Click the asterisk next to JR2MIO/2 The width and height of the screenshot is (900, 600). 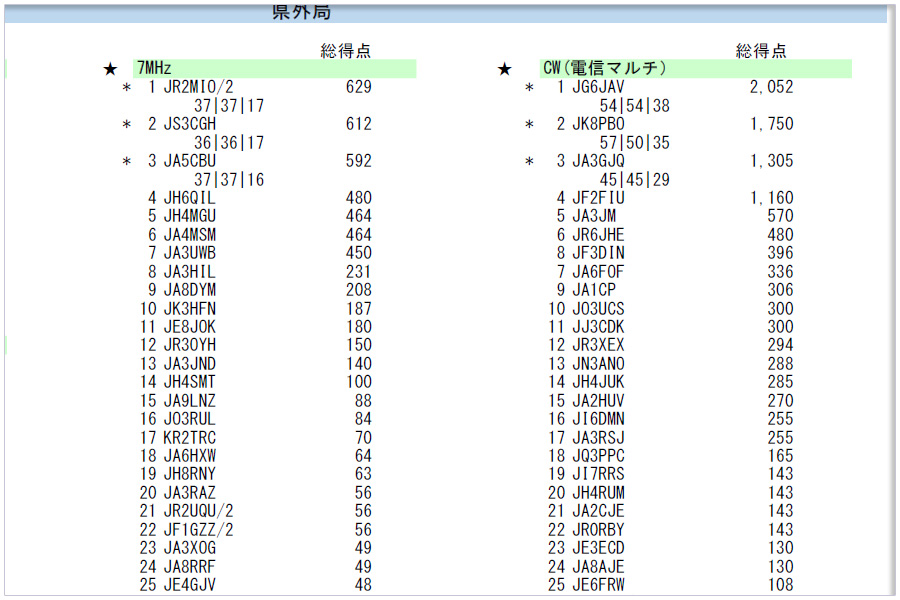(x=126, y=88)
